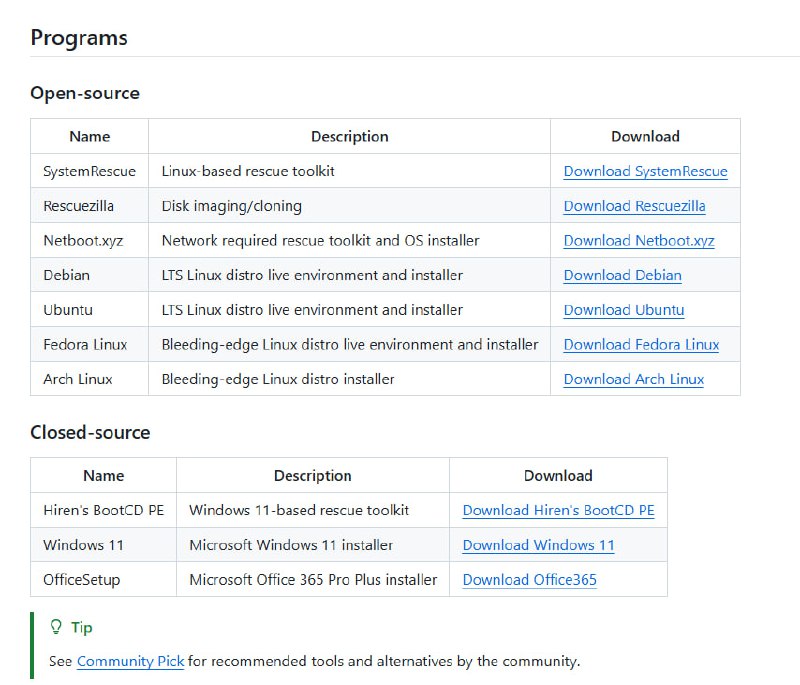Screen dimensions: 800x685
Task: Follow the Download Office365 link
Action: pyautogui.click(x=529, y=580)
